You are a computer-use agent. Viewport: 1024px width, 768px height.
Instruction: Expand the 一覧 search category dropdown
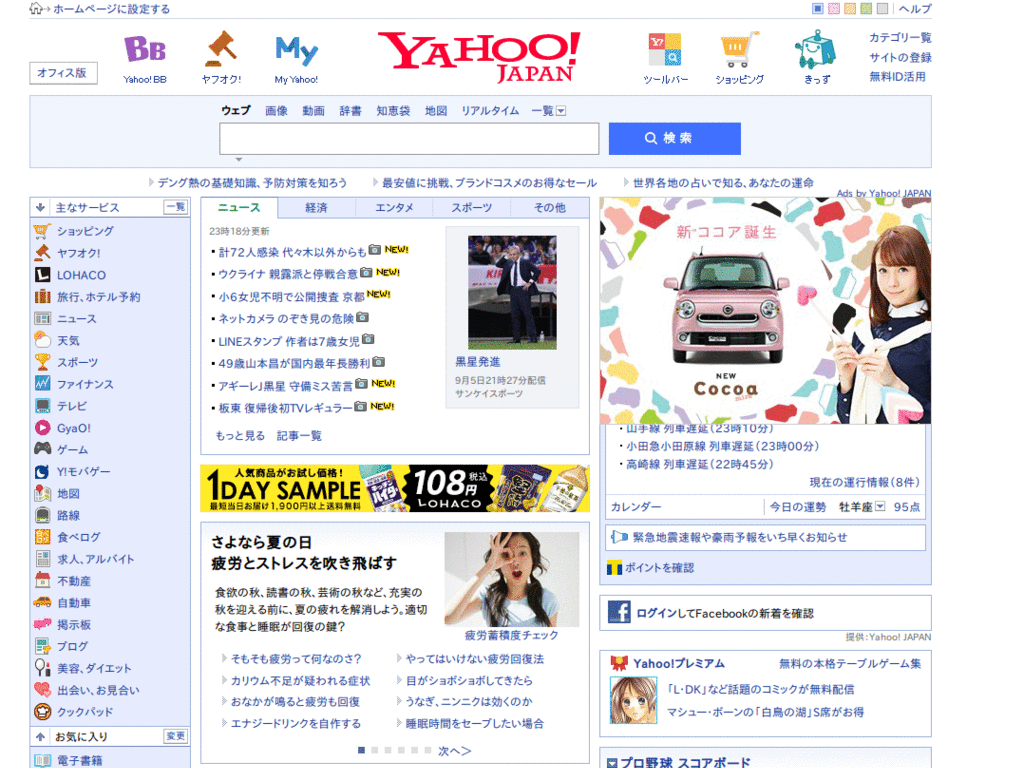(561, 111)
